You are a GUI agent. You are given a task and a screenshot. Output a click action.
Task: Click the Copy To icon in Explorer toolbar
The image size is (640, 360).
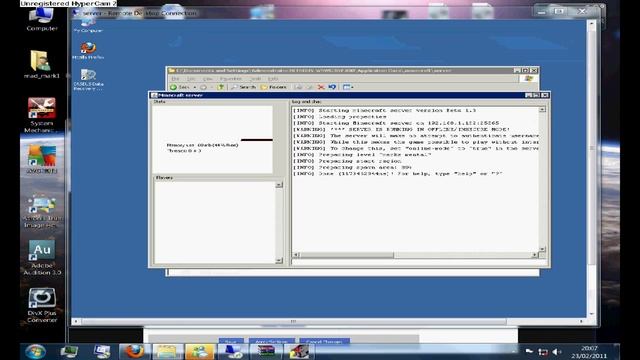[x=310, y=87]
